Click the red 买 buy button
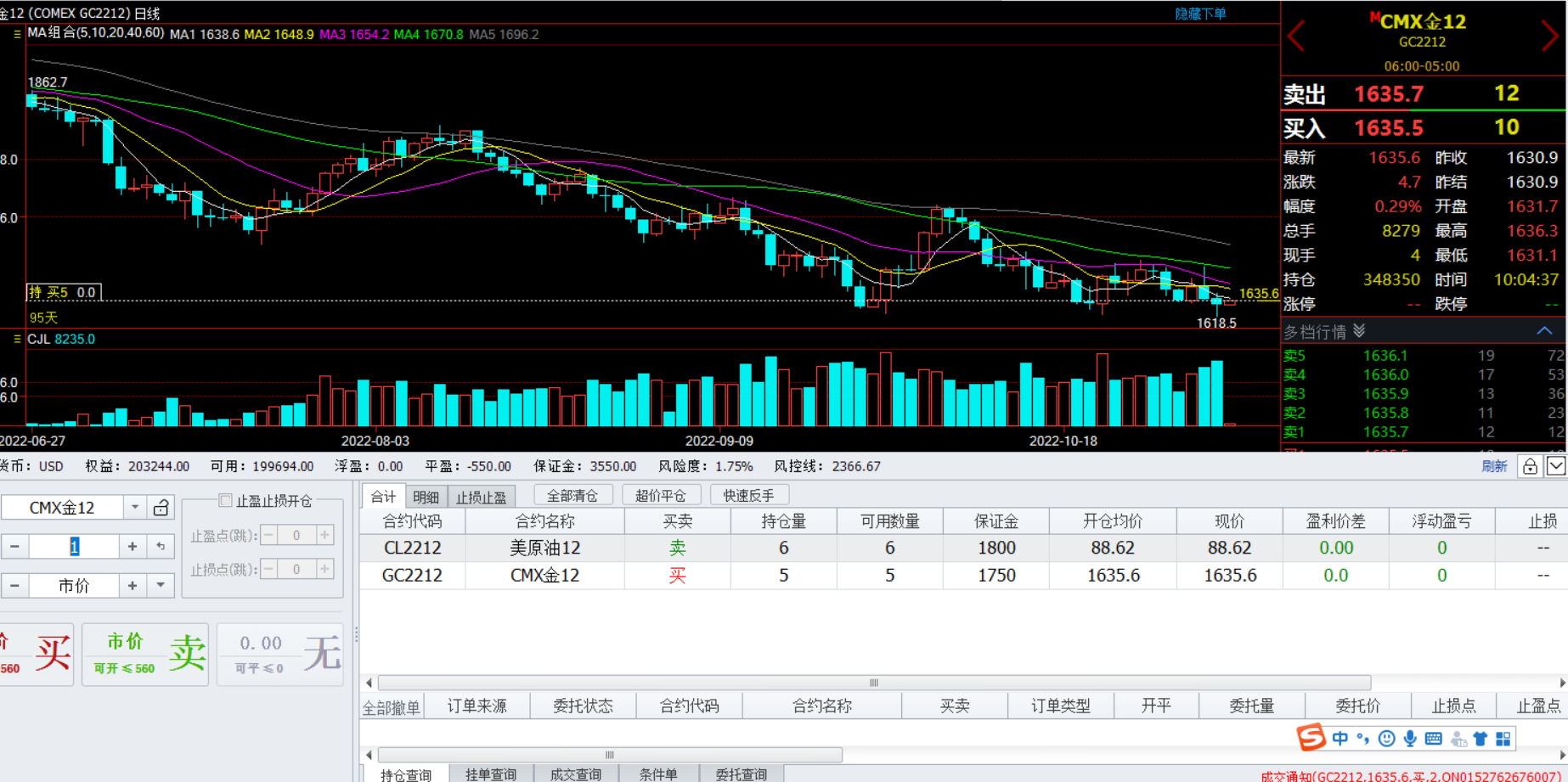This screenshot has width=1568, height=782. click(x=36, y=654)
